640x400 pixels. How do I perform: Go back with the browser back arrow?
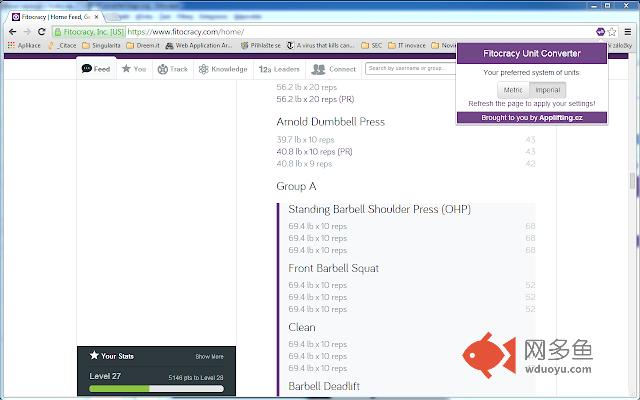pyautogui.click(x=12, y=32)
